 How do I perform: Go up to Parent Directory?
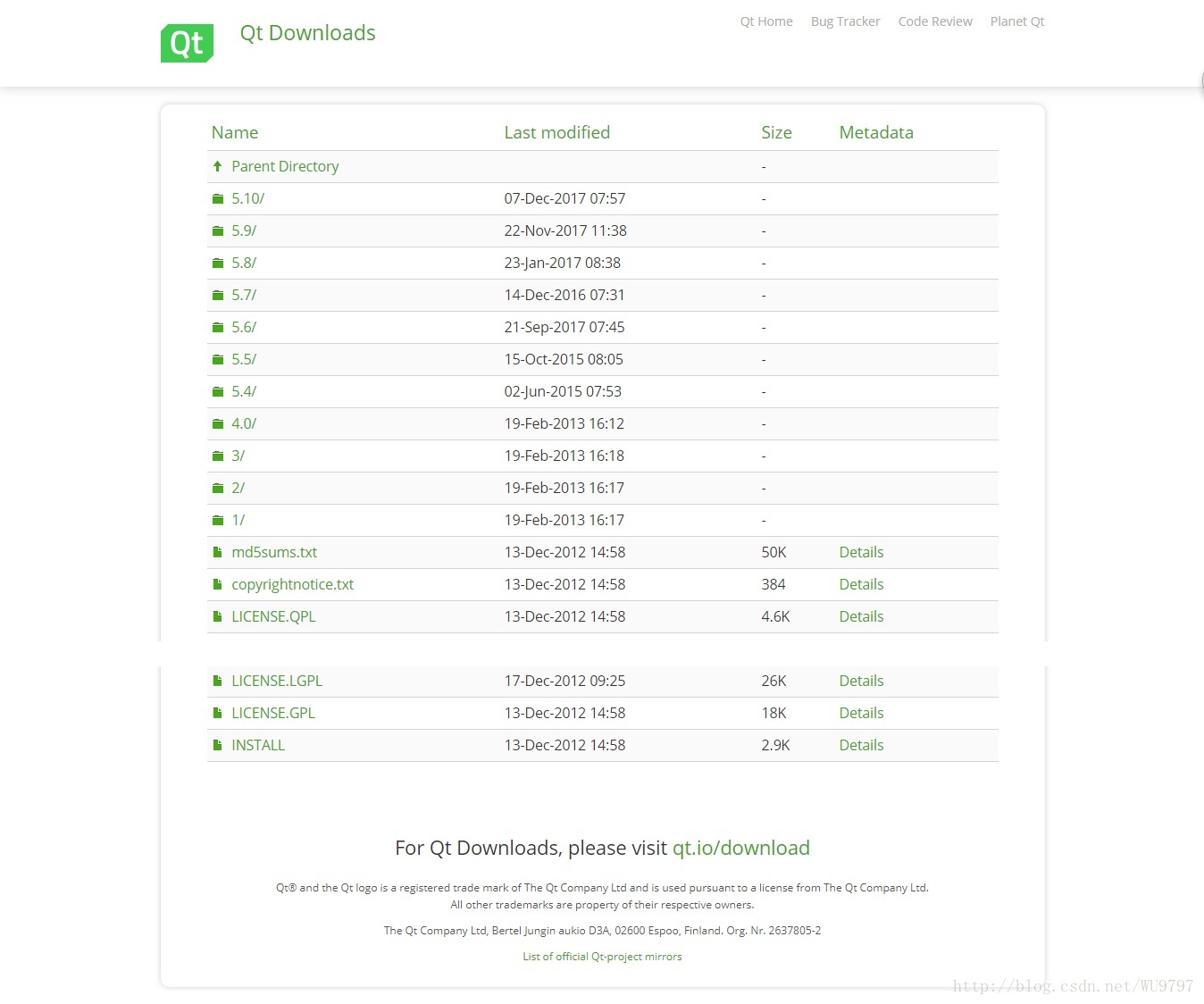coord(285,166)
